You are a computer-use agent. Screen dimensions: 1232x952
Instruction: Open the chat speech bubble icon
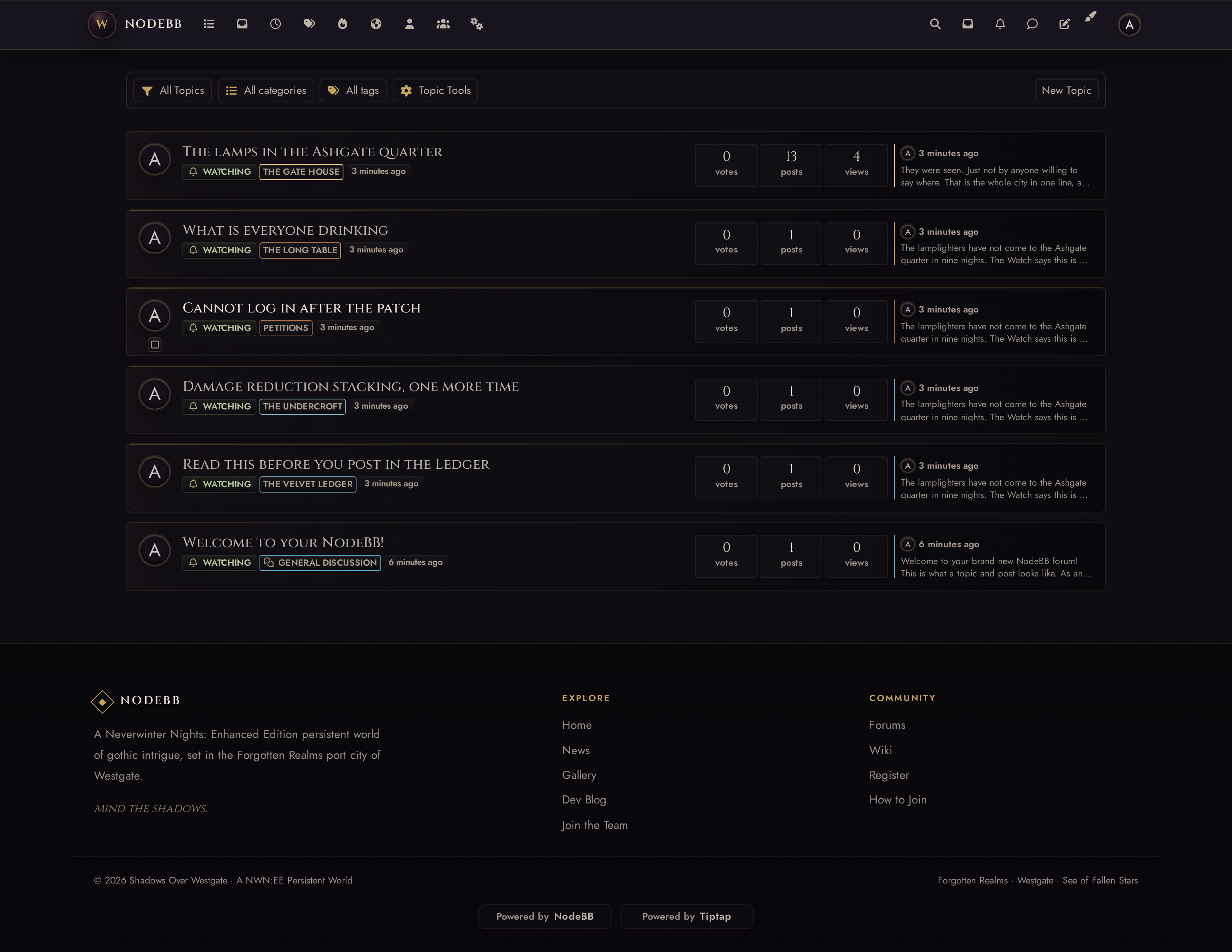tap(1032, 24)
